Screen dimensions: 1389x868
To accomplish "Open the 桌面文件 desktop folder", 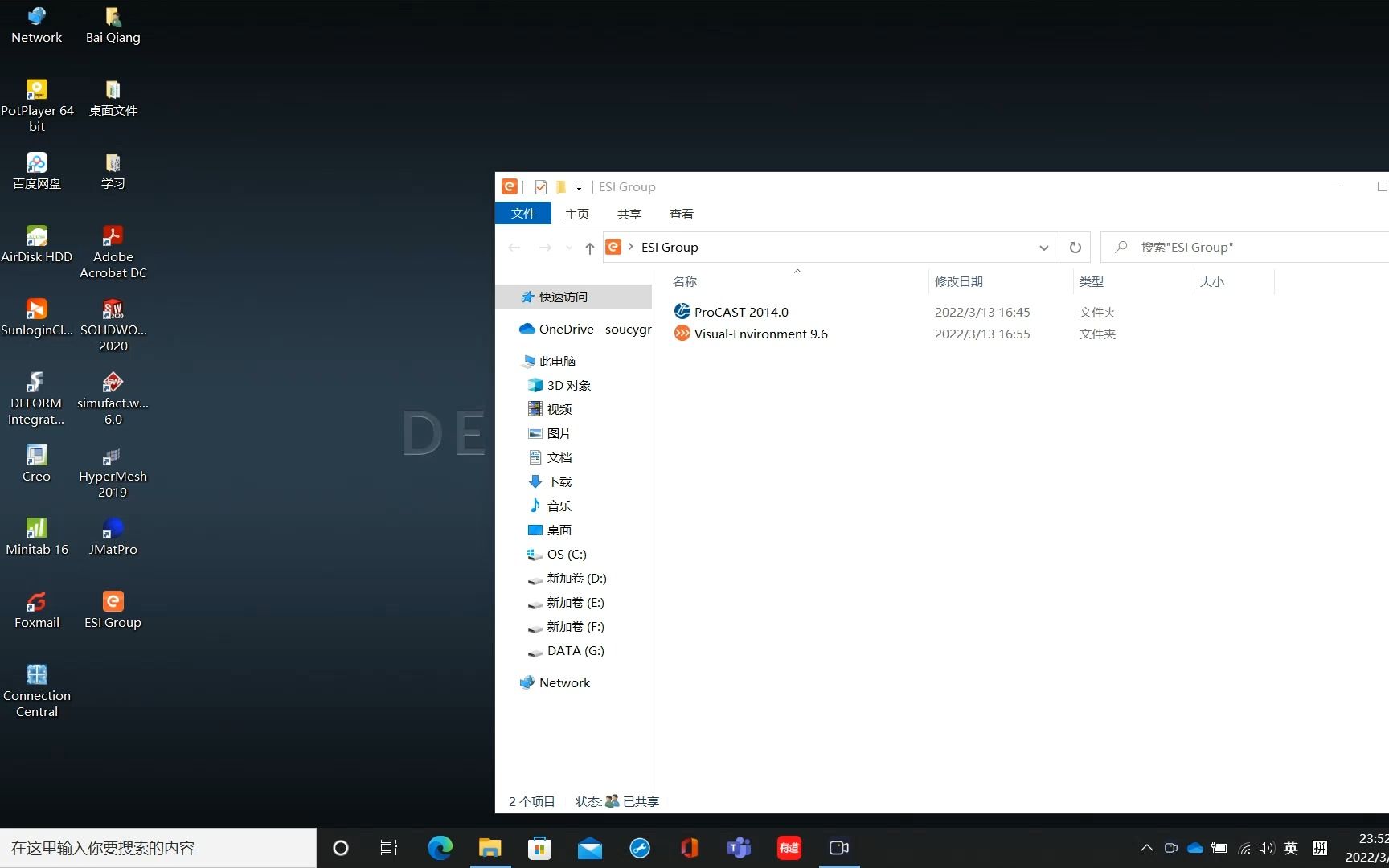I will (x=113, y=98).
